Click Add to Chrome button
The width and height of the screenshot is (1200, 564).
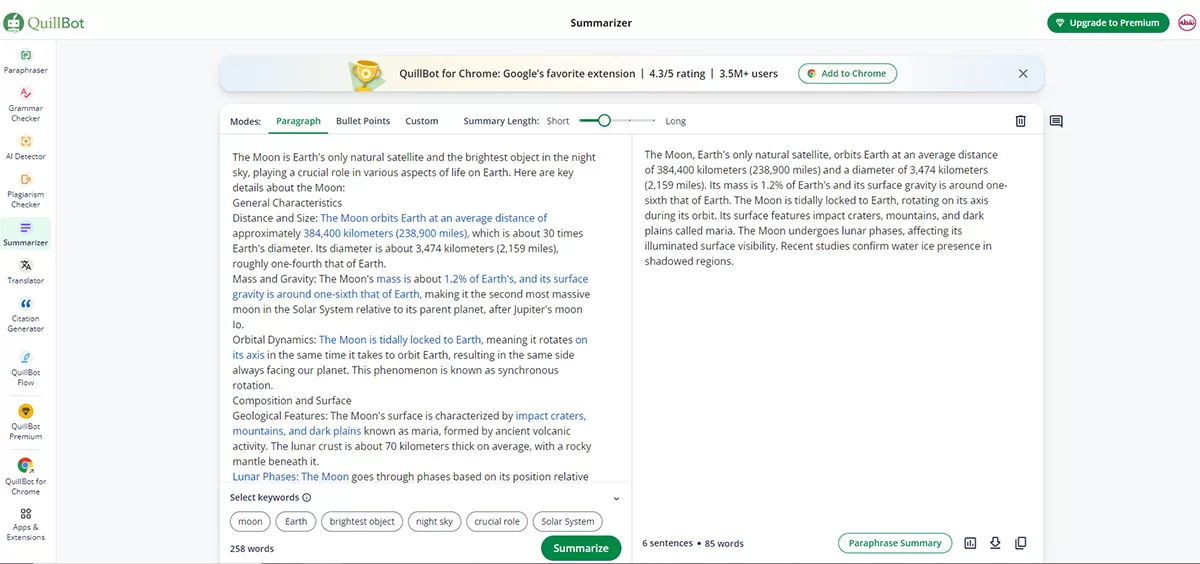coord(847,73)
